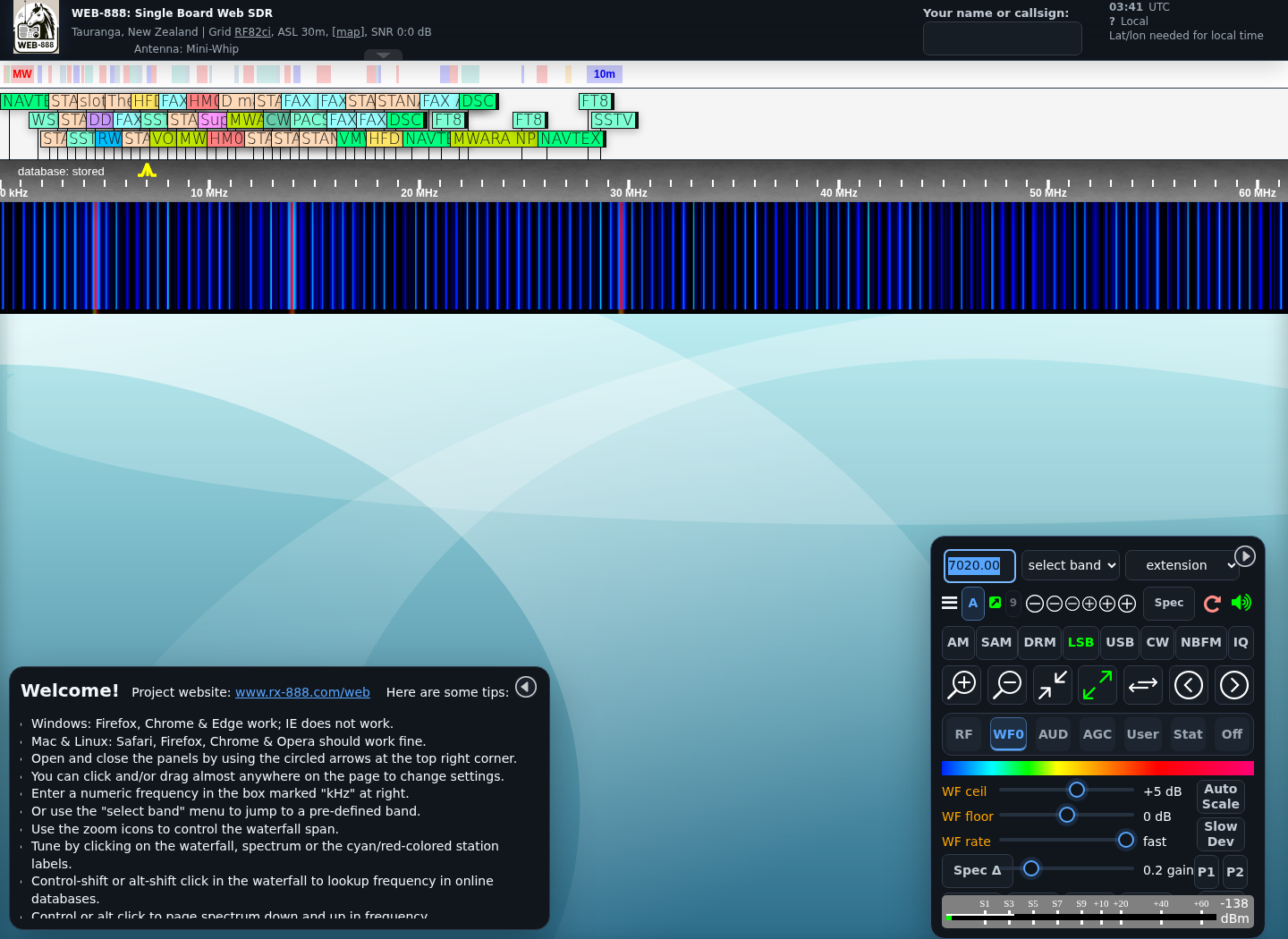The height and width of the screenshot is (939, 1288).
Task: Follow the RF82ci grid link
Action: pos(252,32)
